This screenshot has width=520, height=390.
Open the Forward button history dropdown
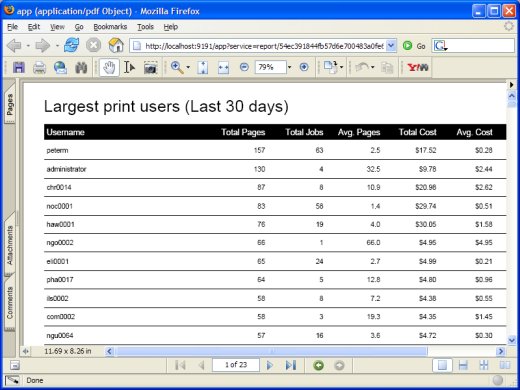coord(57,45)
